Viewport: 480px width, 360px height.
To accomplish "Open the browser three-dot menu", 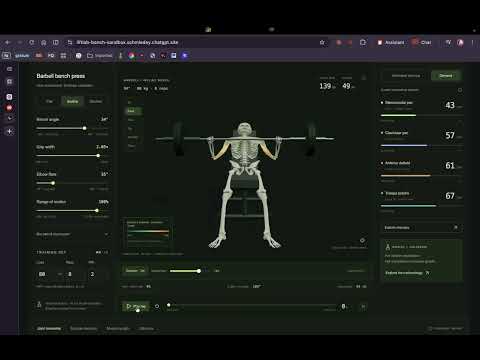I will tap(472, 42).
